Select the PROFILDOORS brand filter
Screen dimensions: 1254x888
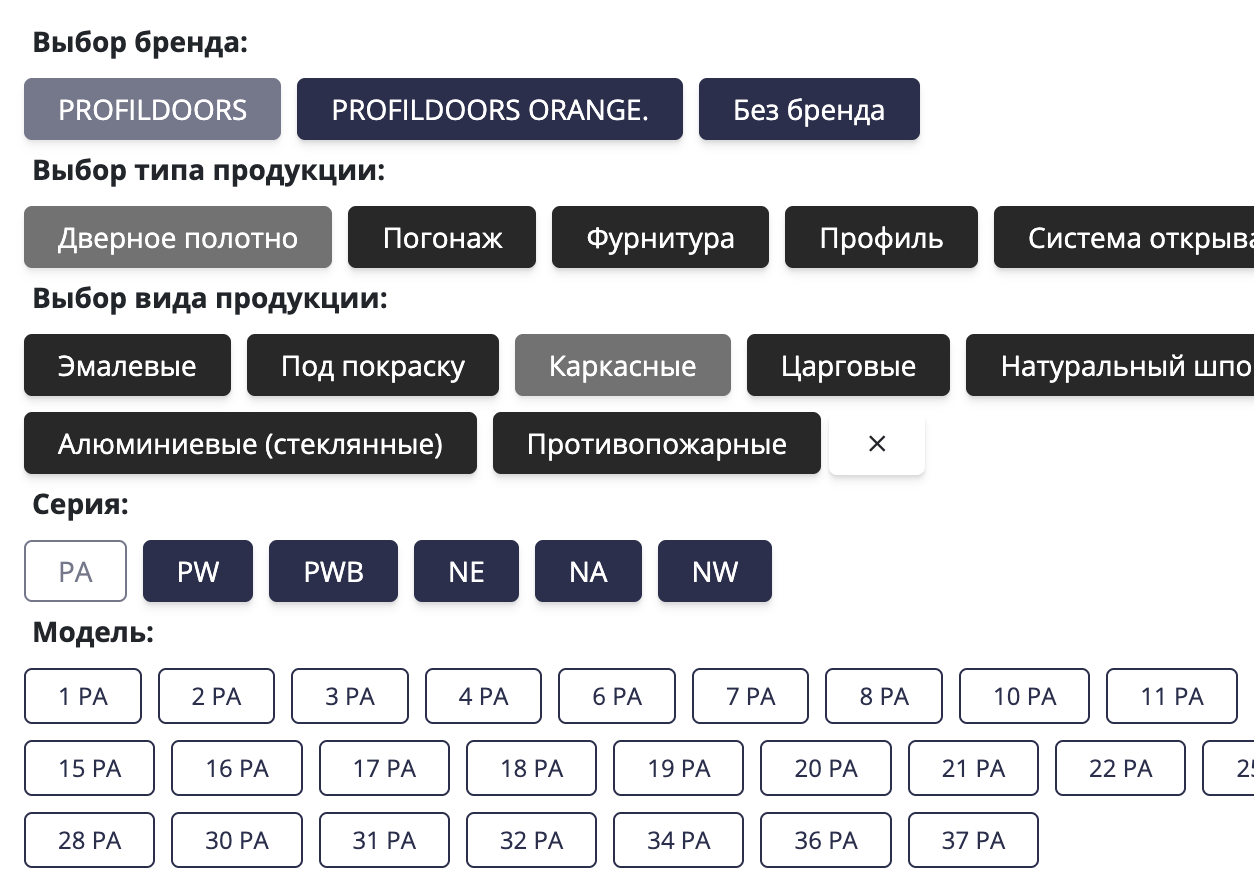[152, 109]
